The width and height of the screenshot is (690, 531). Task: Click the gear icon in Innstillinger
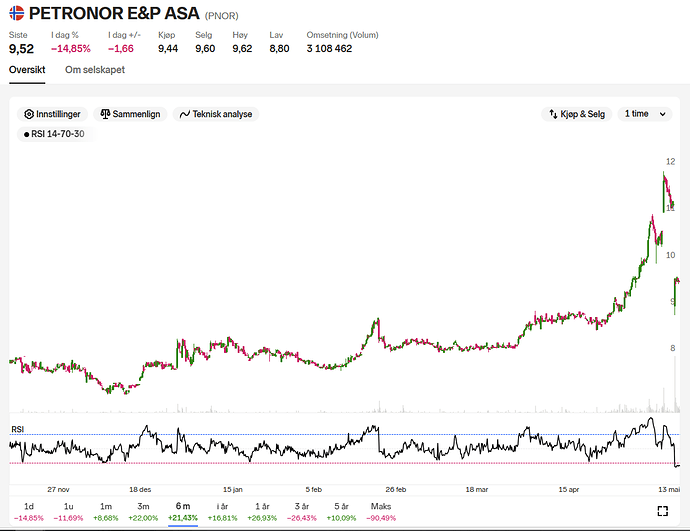[x=29, y=114]
